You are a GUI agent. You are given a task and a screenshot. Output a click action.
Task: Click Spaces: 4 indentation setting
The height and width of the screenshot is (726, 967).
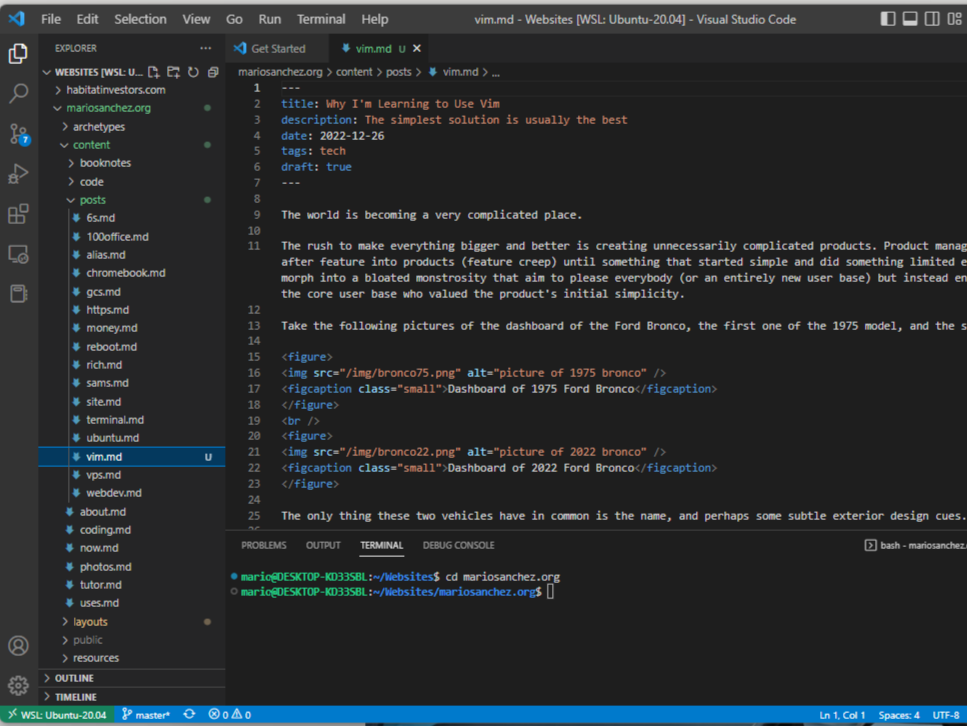tap(899, 715)
